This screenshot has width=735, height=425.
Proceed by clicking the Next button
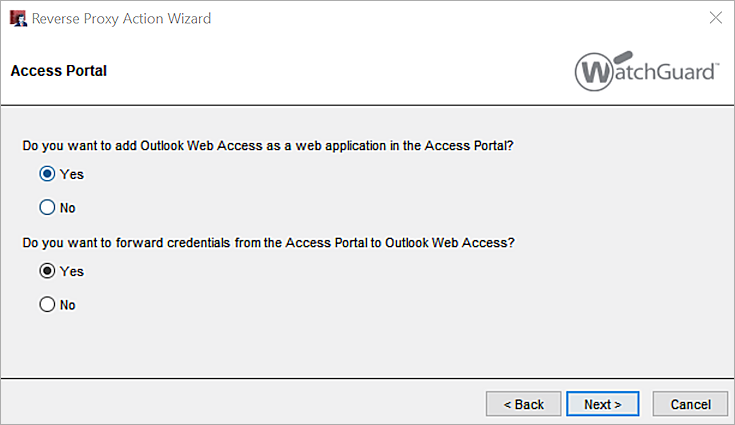coord(603,404)
